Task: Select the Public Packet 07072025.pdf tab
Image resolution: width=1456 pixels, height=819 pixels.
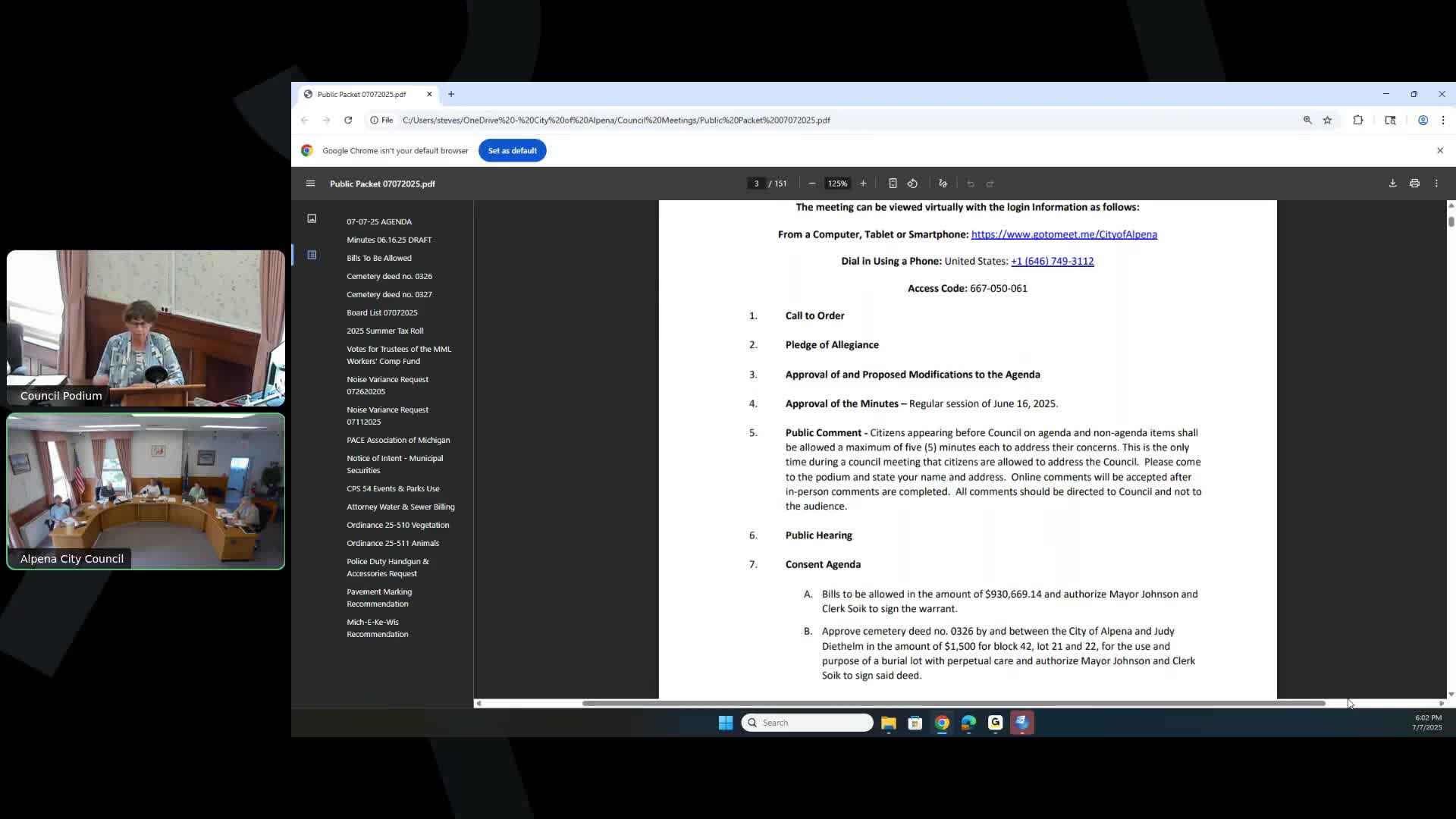Action: pyautogui.click(x=362, y=94)
